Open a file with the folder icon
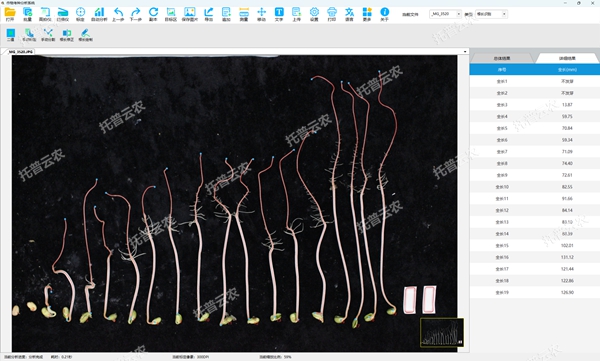This screenshot has width=600, height=361. (x=10, y=14)
